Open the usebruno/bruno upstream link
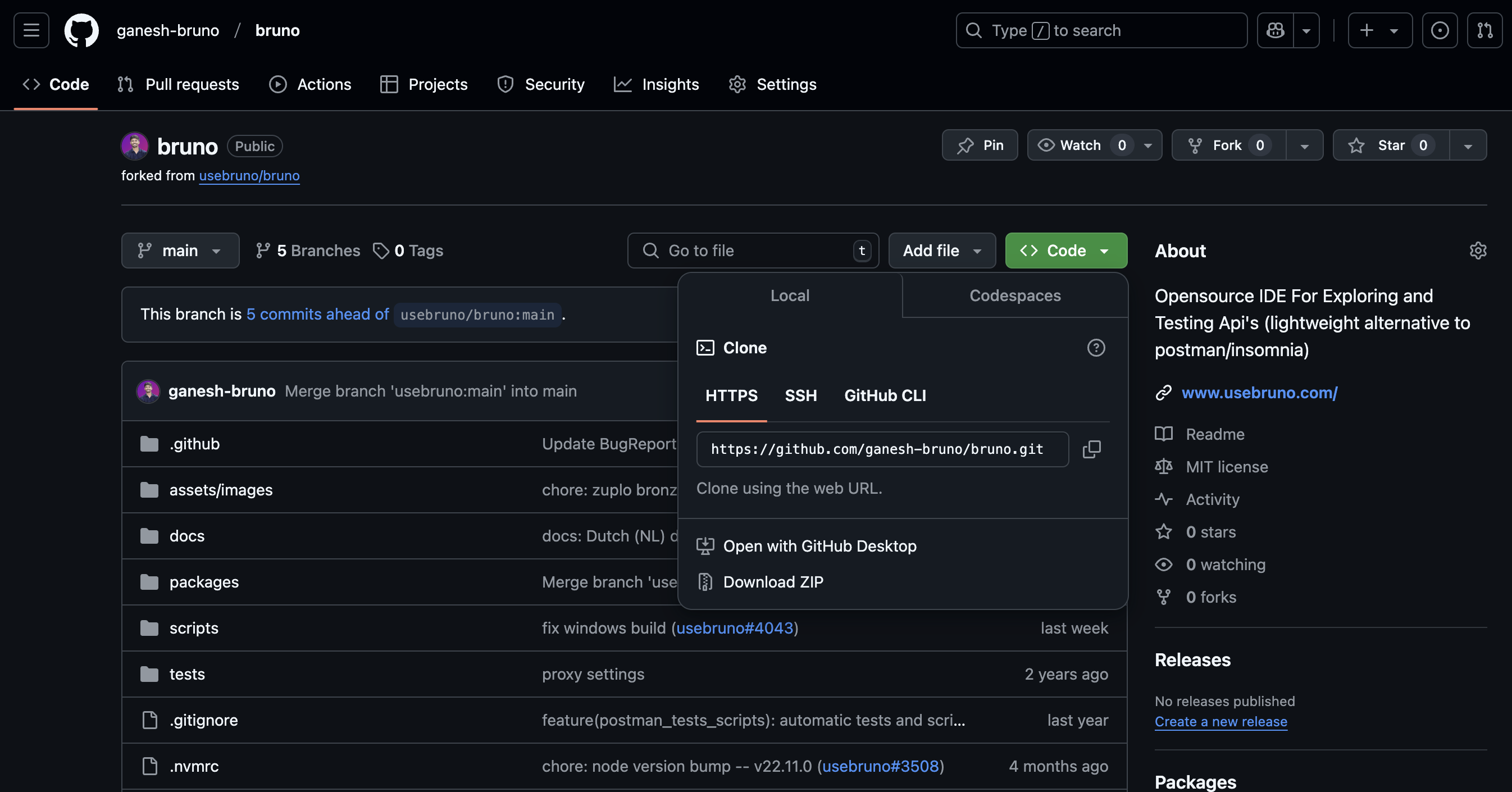1512x792 pixels. point(249,176)
